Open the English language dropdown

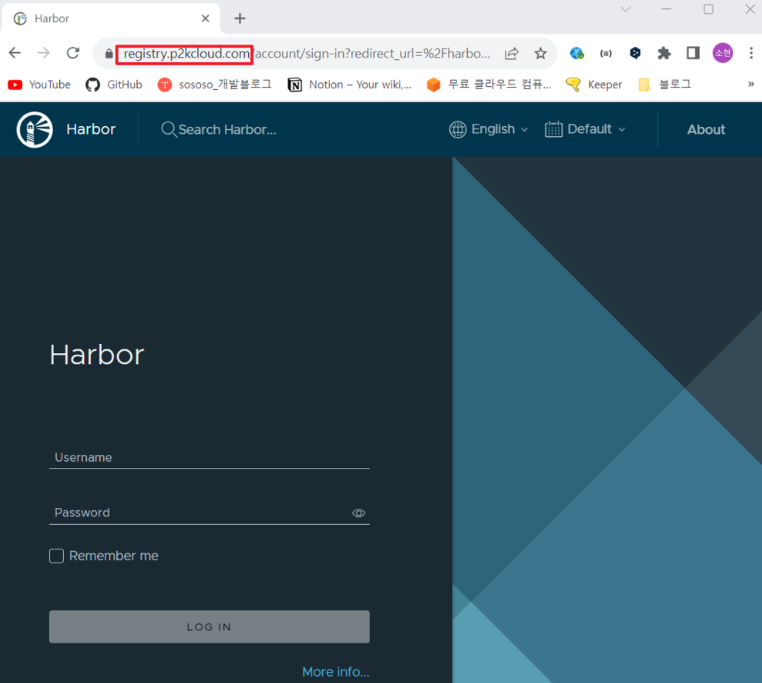[x=488, y=129]
